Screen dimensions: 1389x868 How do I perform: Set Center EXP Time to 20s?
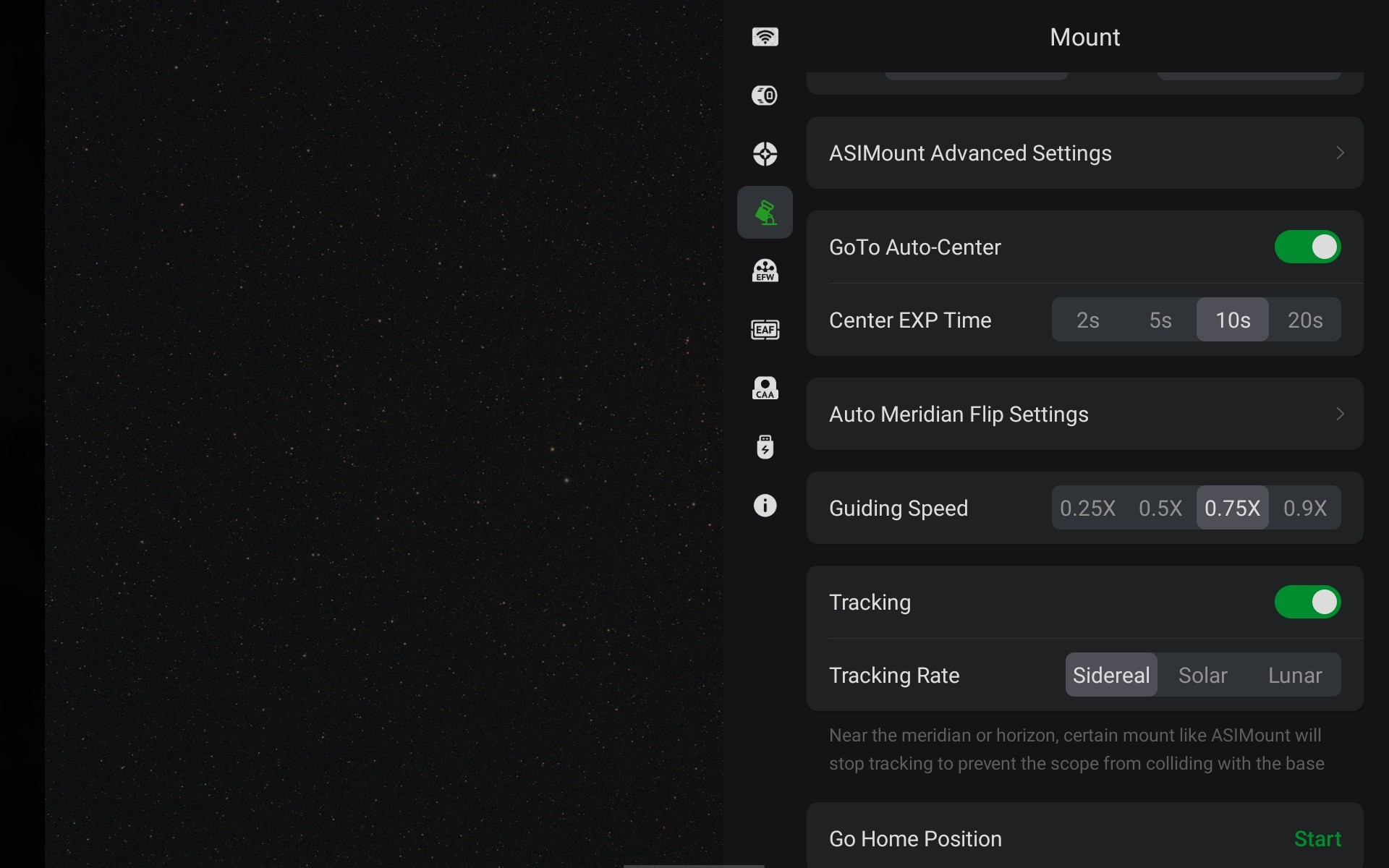coord(1305,320)
